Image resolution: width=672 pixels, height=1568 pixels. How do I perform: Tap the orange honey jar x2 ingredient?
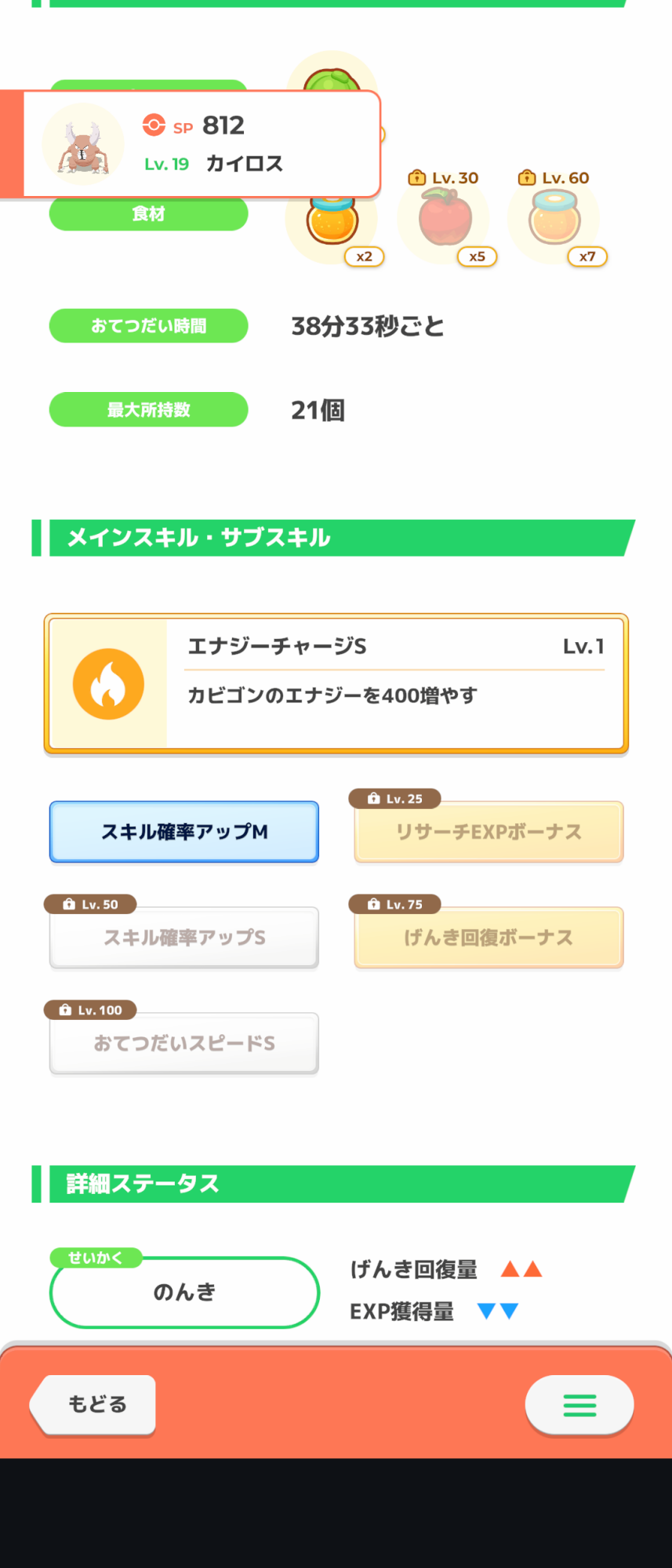click(333, 222)
